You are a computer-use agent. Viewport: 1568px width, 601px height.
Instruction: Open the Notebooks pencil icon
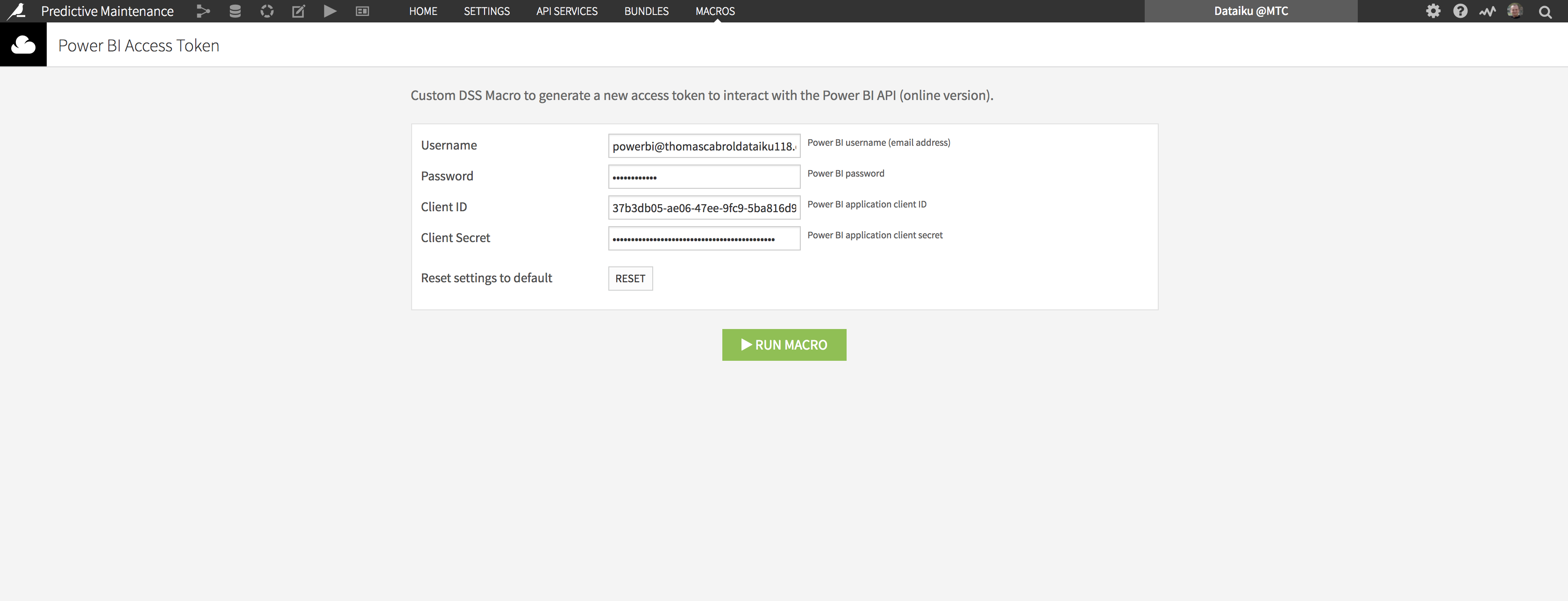pos(298,11)
